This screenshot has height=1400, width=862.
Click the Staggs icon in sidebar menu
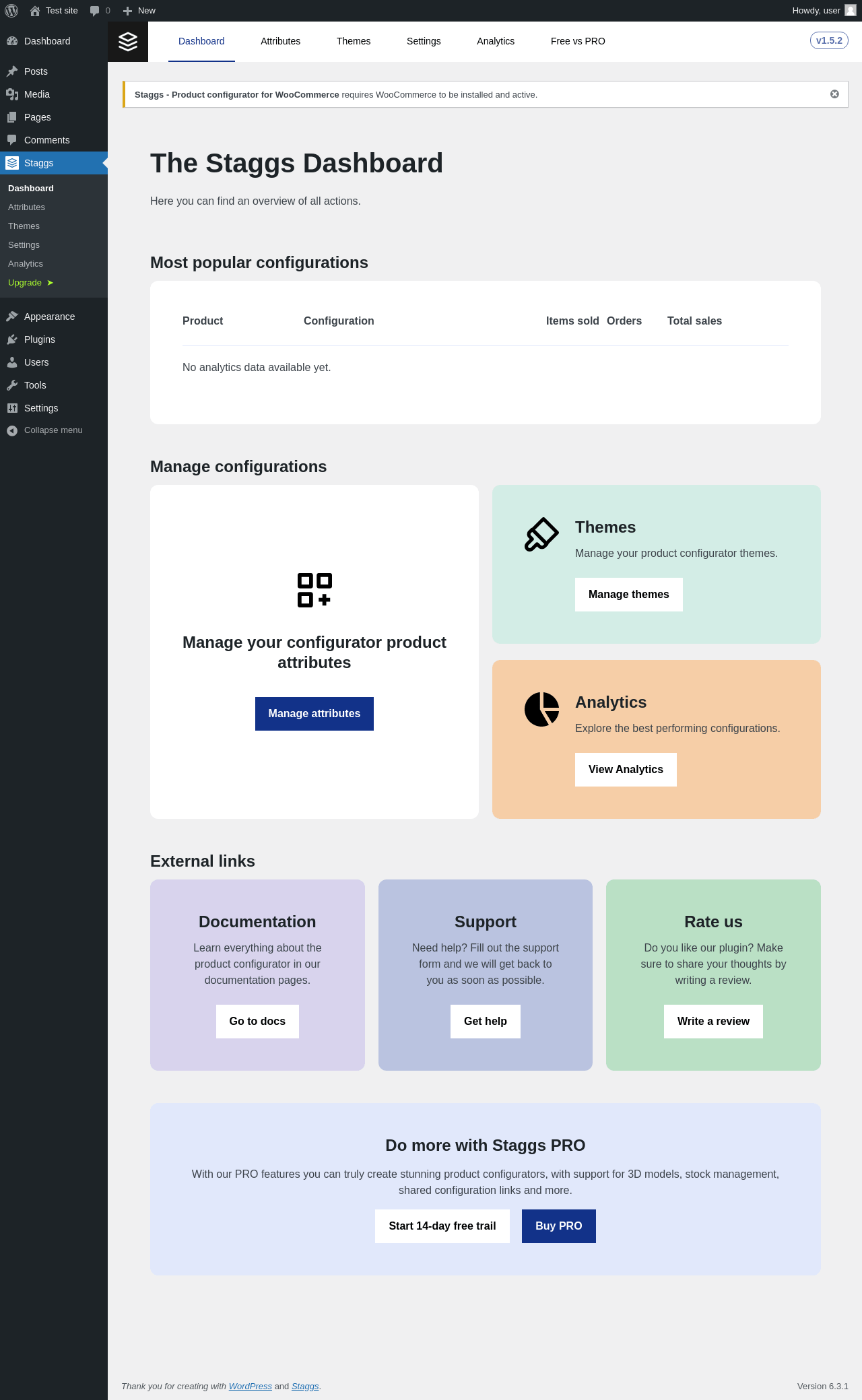click(12, 163)
